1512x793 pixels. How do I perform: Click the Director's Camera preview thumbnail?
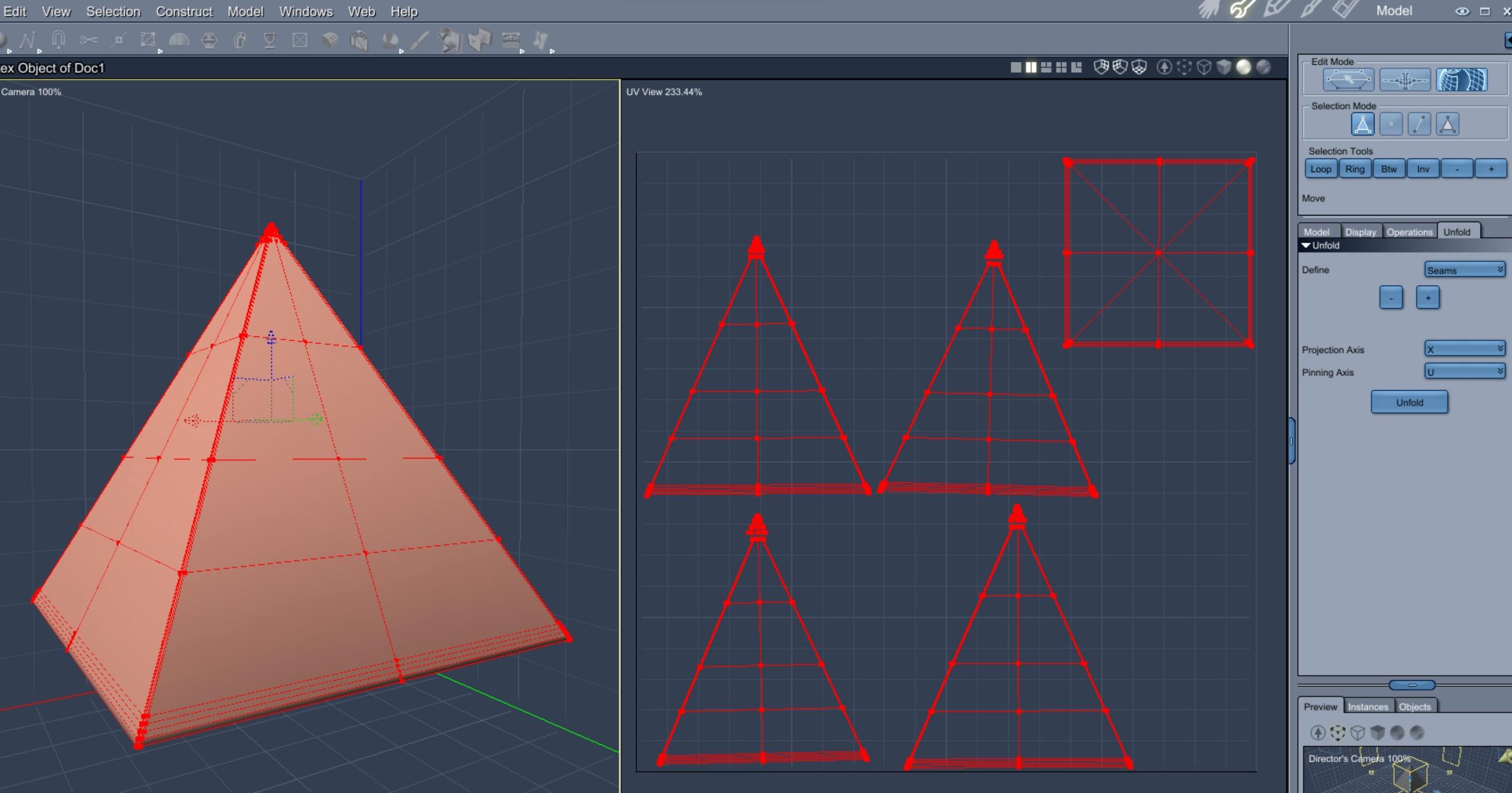[1407, 772]
